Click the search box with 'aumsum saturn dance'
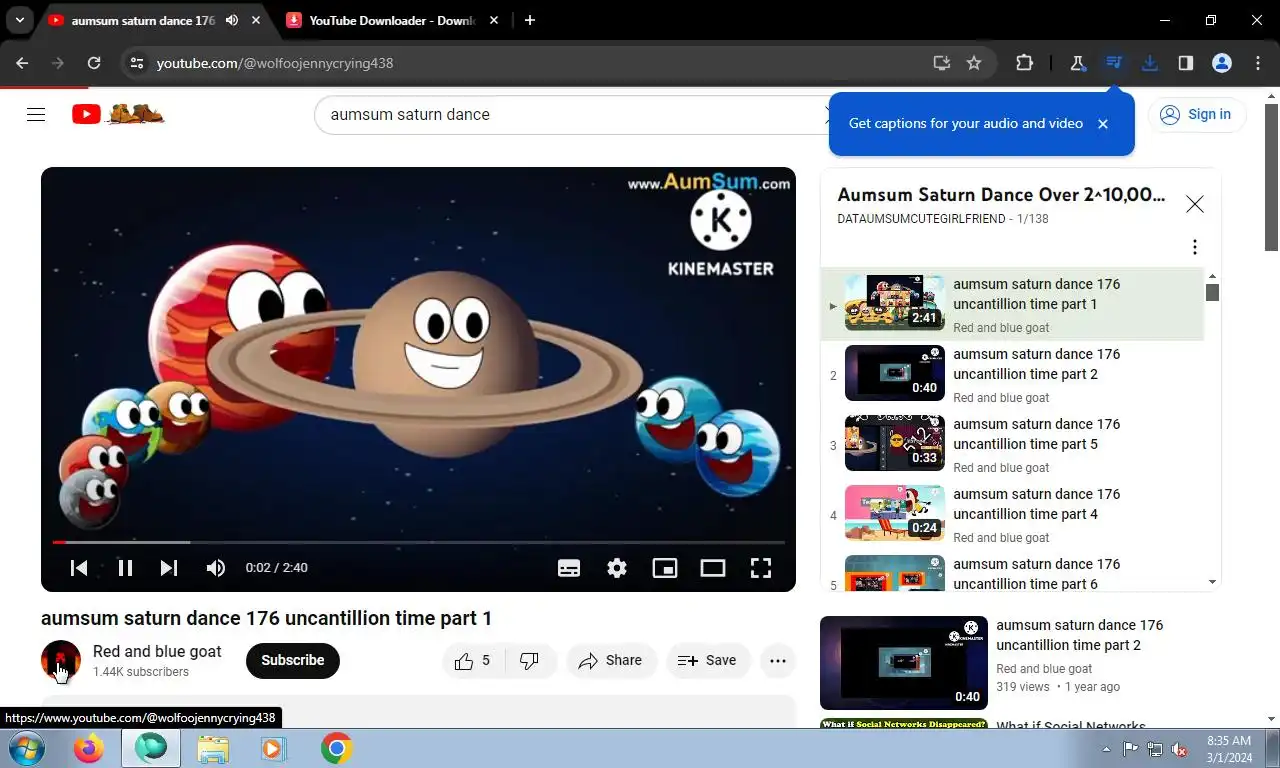1280x768 pixels. tap(570, 114)
